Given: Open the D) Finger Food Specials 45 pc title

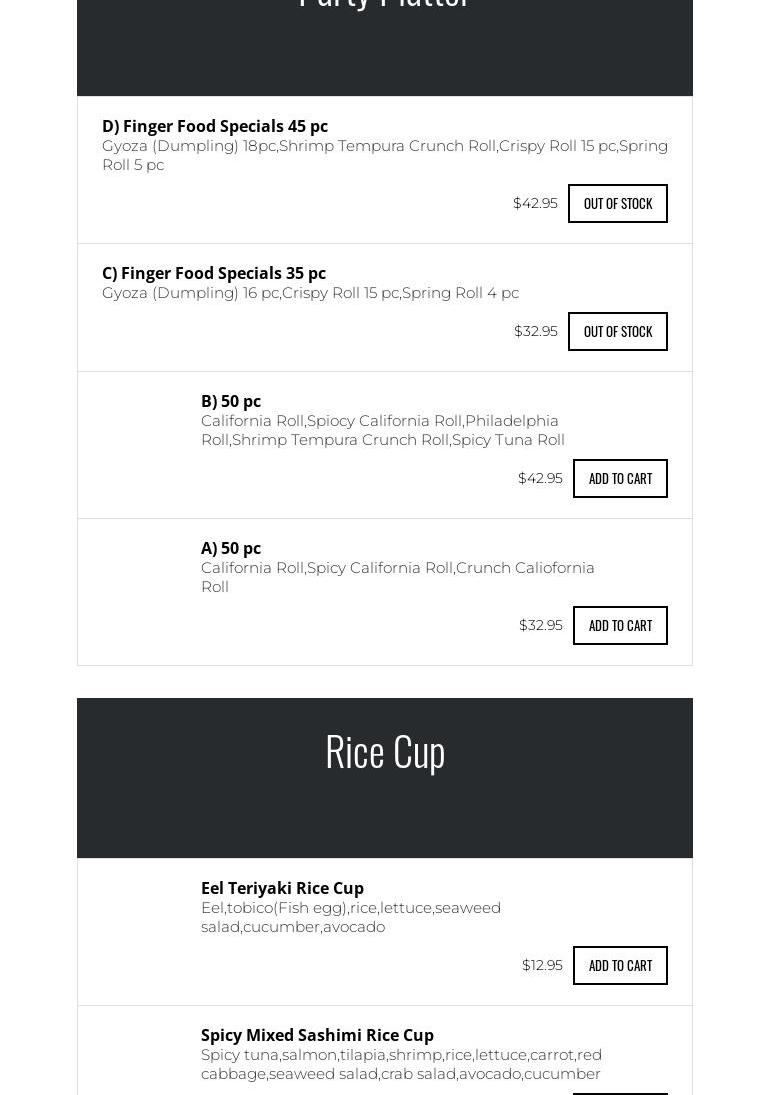Looking at the screenshot, I should tap(215, 126).
